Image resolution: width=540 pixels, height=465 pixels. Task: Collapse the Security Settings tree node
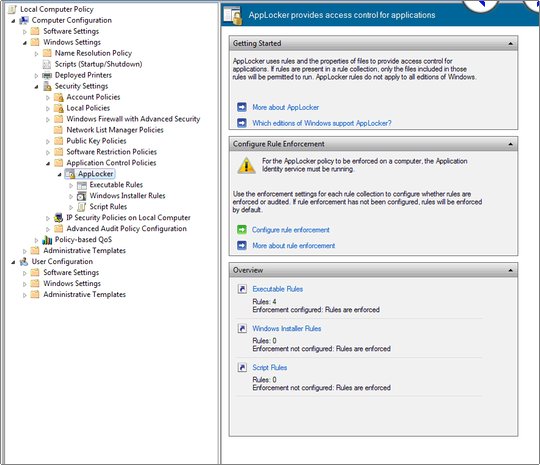tap(36, 87)
